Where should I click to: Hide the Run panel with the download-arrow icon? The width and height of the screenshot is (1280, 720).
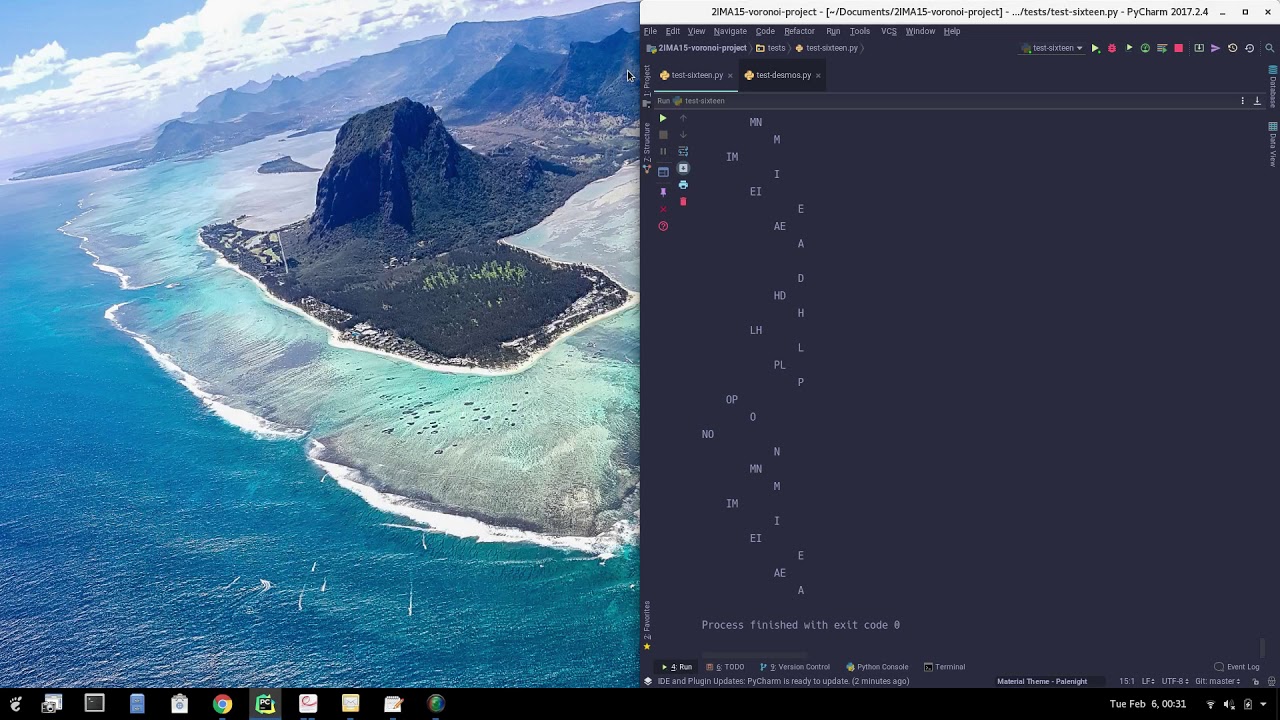pyautogui.click(x=1257, y=101)
